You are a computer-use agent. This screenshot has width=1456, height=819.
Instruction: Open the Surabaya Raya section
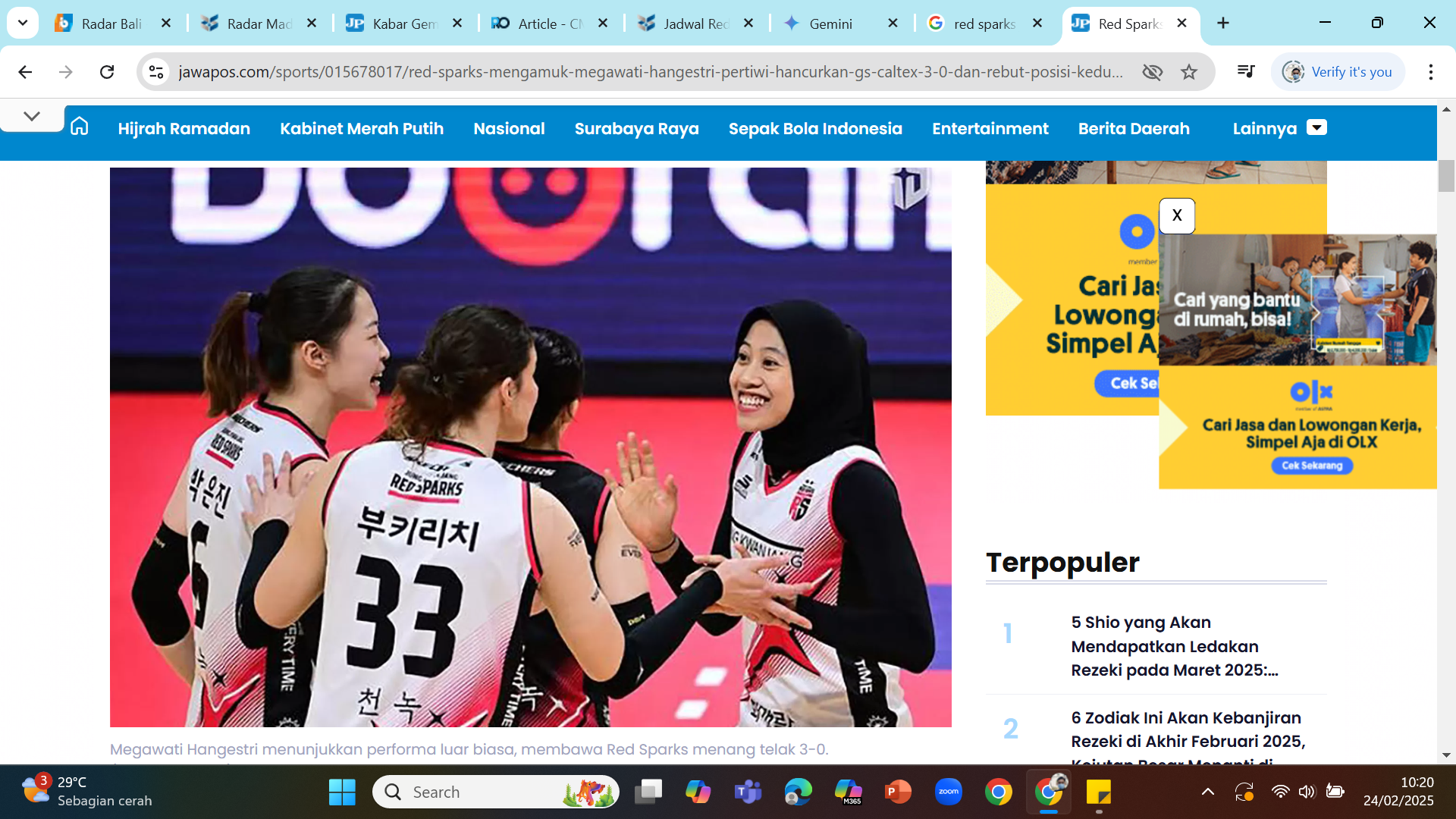pyautogui.click(x=637, y=129)
